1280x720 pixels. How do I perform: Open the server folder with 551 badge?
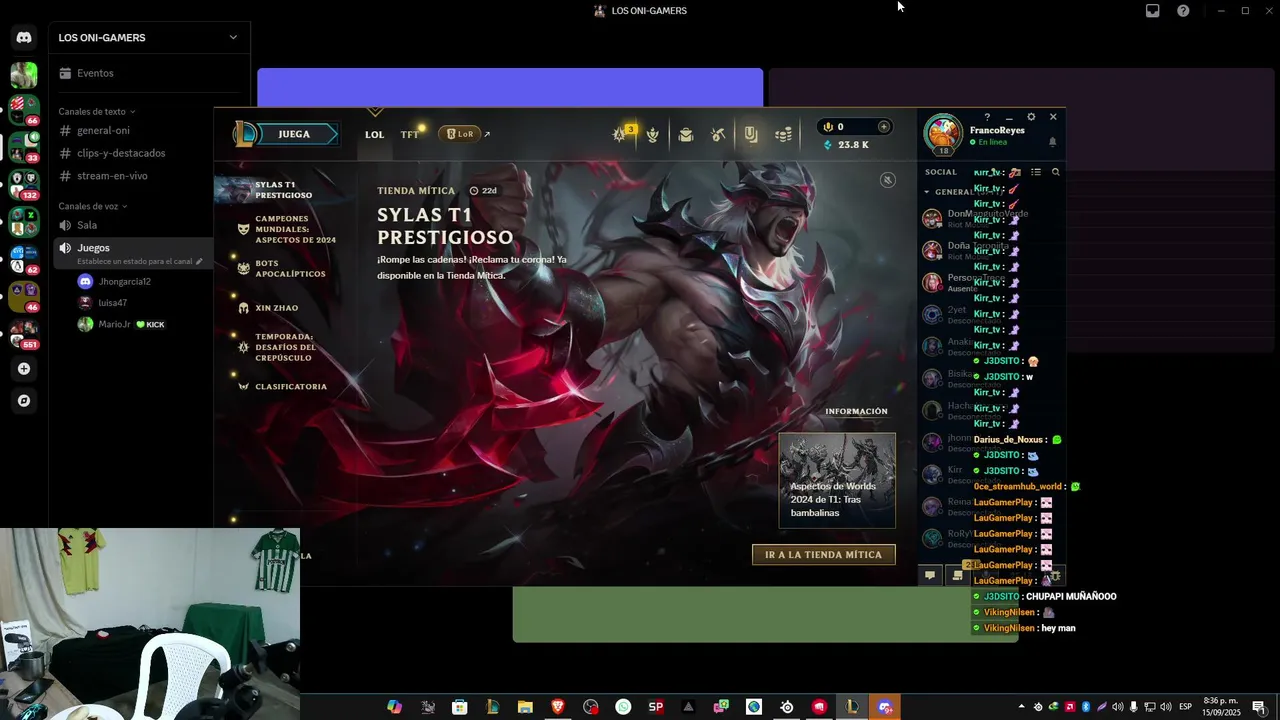(24, 333)
